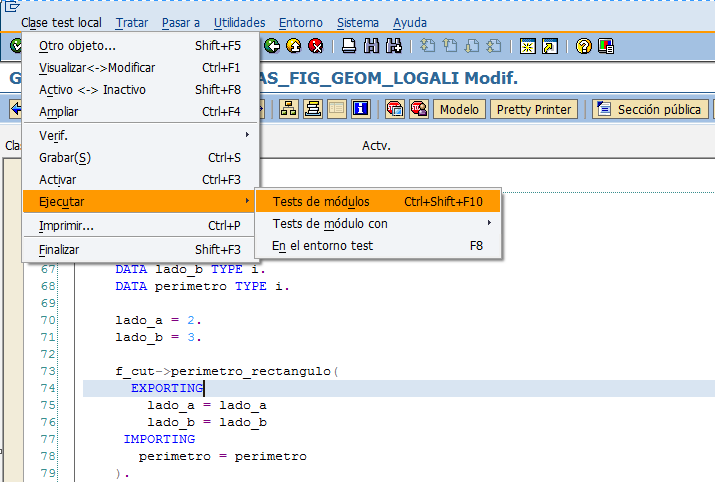
Task: Click the greyed-out window layout icon
Action: (337, 109)
